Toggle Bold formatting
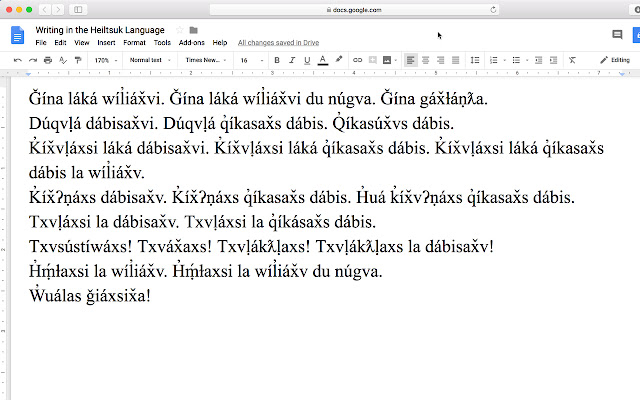Viewport: 640px width, 400px height. (277, 60)
